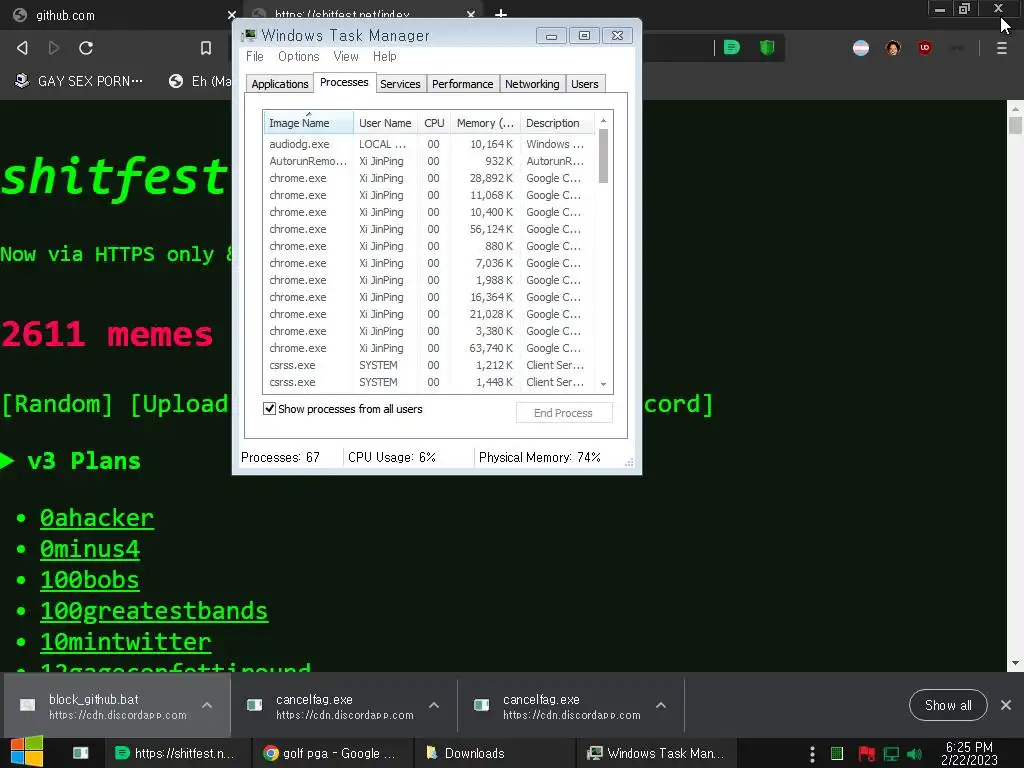Select csrss.exe using 1,448 K memory
The height and width of the screenshot is (768, 1024).
(430, 382)
